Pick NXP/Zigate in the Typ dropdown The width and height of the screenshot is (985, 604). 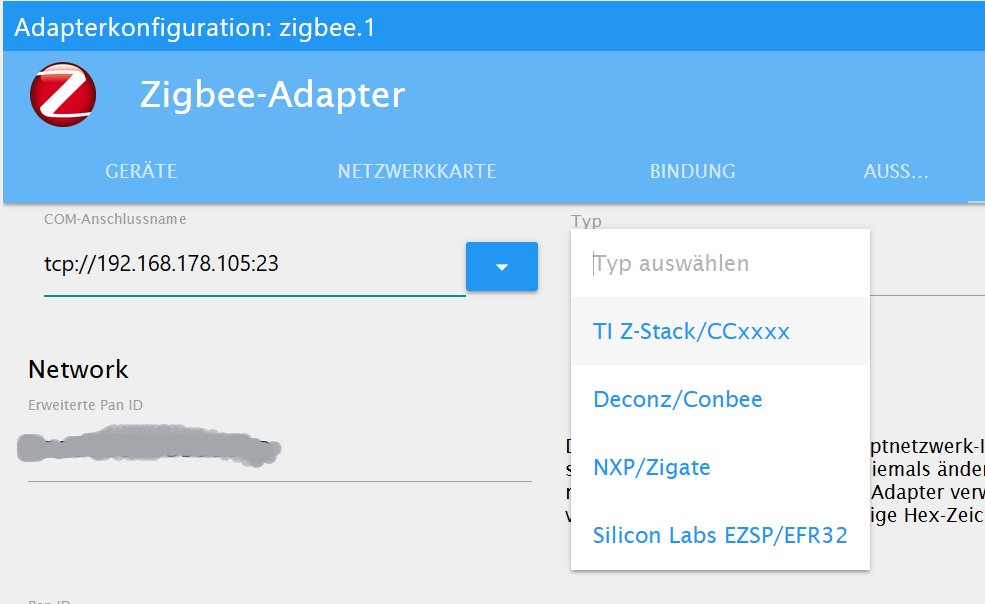[x=651, y=468]
